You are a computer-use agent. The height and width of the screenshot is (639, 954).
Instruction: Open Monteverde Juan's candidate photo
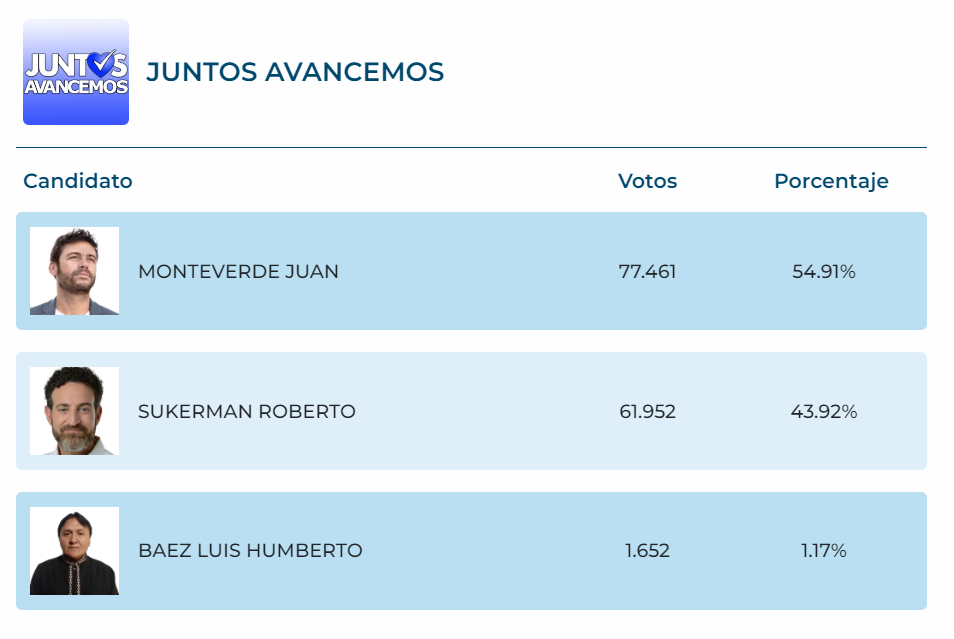(74, 271)
